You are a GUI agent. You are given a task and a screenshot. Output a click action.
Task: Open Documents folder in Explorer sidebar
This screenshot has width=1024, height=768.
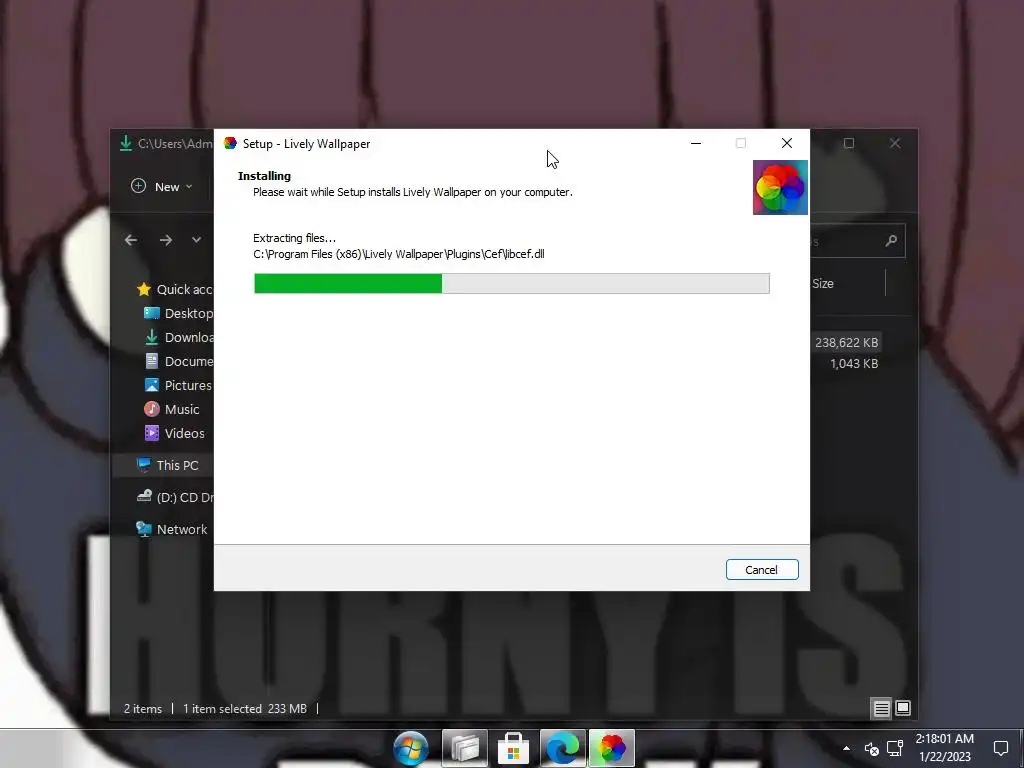click(x=178, y=361)
